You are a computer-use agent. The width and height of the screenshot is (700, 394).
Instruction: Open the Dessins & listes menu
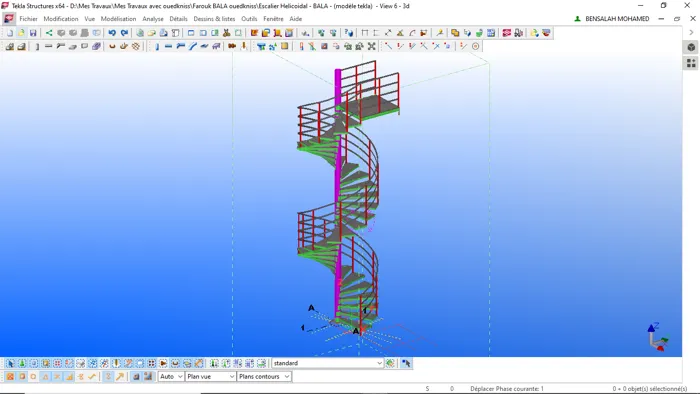click(214, 19)
